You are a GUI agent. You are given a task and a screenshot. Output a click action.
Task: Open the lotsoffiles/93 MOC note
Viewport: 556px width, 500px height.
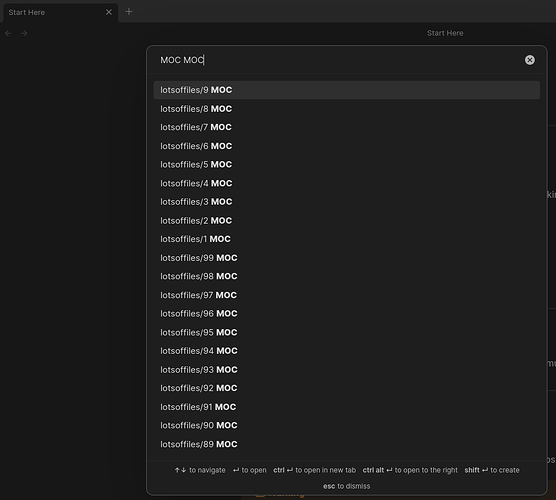tap(346, 370)
